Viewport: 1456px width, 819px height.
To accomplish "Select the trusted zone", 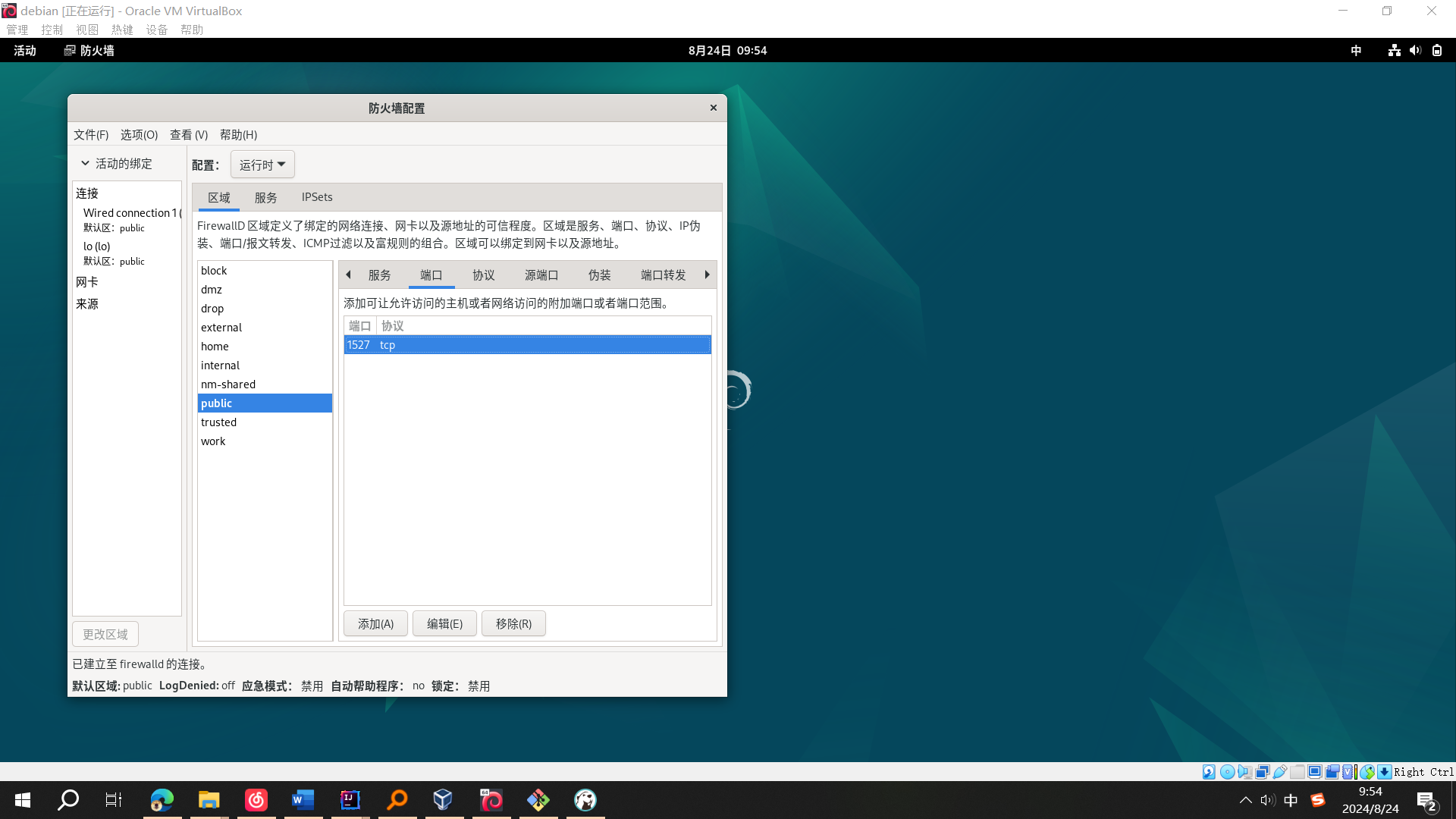I will click(218, 422).
